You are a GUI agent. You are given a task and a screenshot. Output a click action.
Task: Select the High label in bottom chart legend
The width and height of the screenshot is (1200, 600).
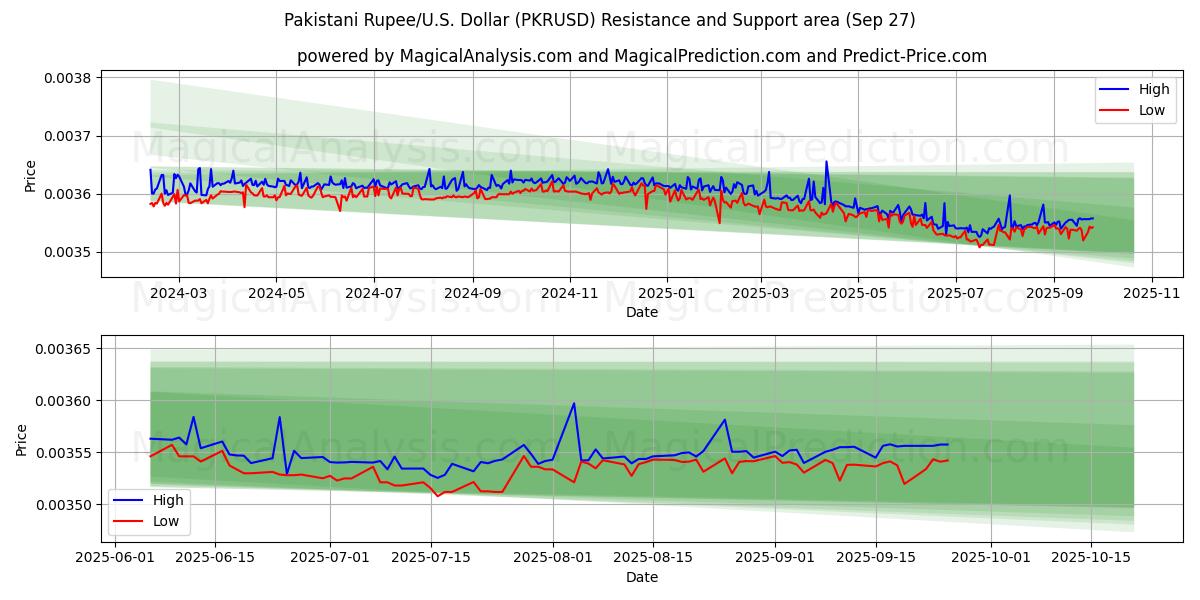pyautogui.click(x=168, y=500)
